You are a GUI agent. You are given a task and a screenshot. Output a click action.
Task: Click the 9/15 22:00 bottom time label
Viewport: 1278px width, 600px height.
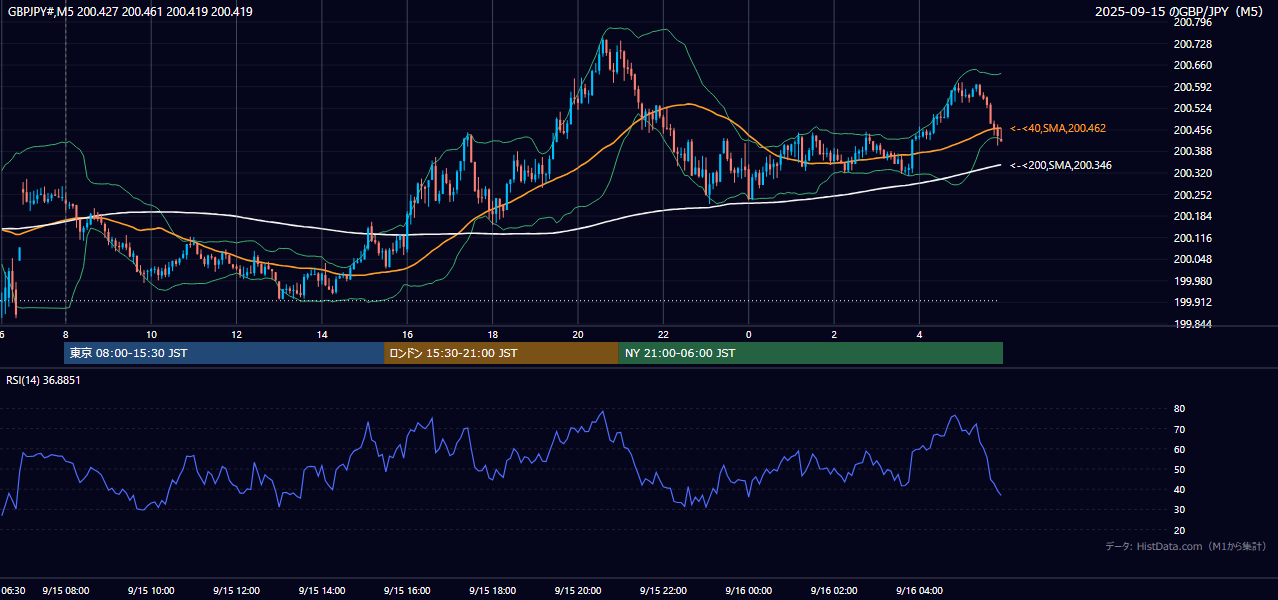click(x=663, y=591)
